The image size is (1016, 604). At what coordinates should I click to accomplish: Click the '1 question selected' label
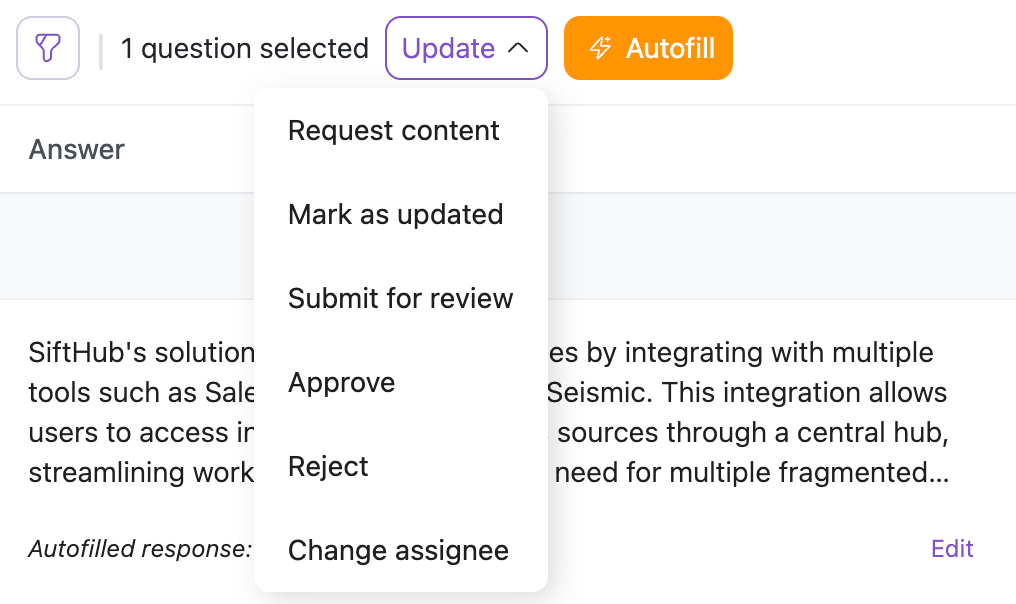pos(245,48)
